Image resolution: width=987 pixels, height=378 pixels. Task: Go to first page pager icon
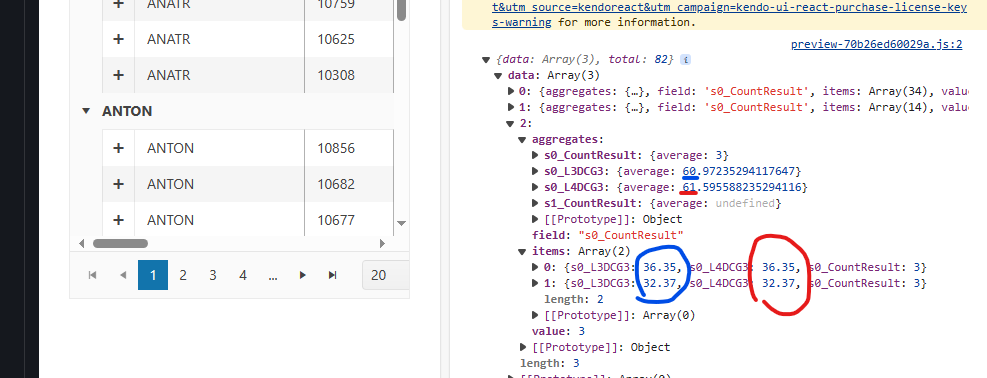[93, 275]
